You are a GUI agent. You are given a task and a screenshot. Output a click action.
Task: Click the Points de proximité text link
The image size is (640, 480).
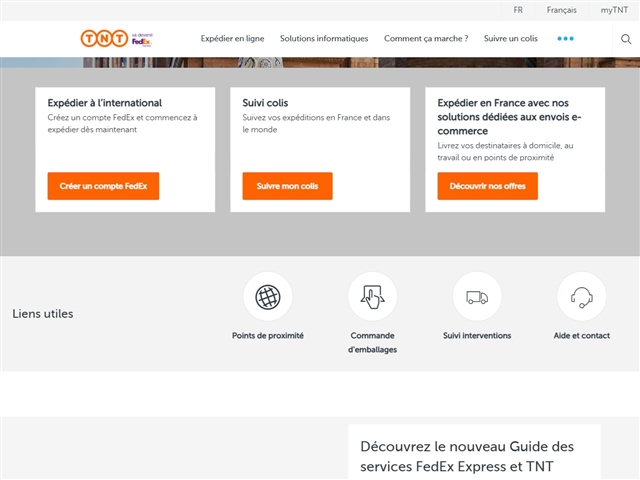[268, 336]
